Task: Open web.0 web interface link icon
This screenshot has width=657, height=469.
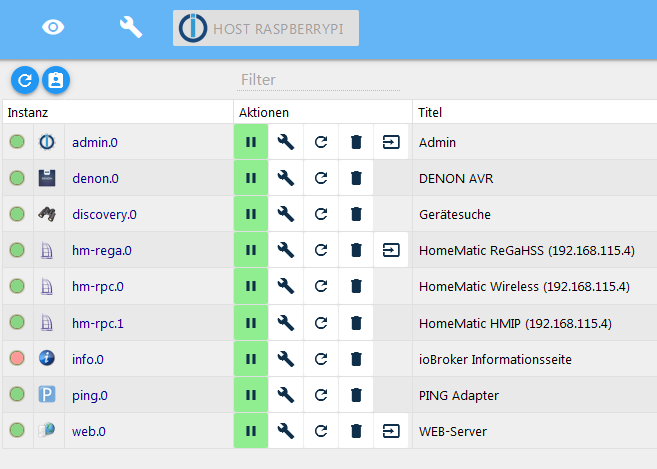Action: click(391, 431)
